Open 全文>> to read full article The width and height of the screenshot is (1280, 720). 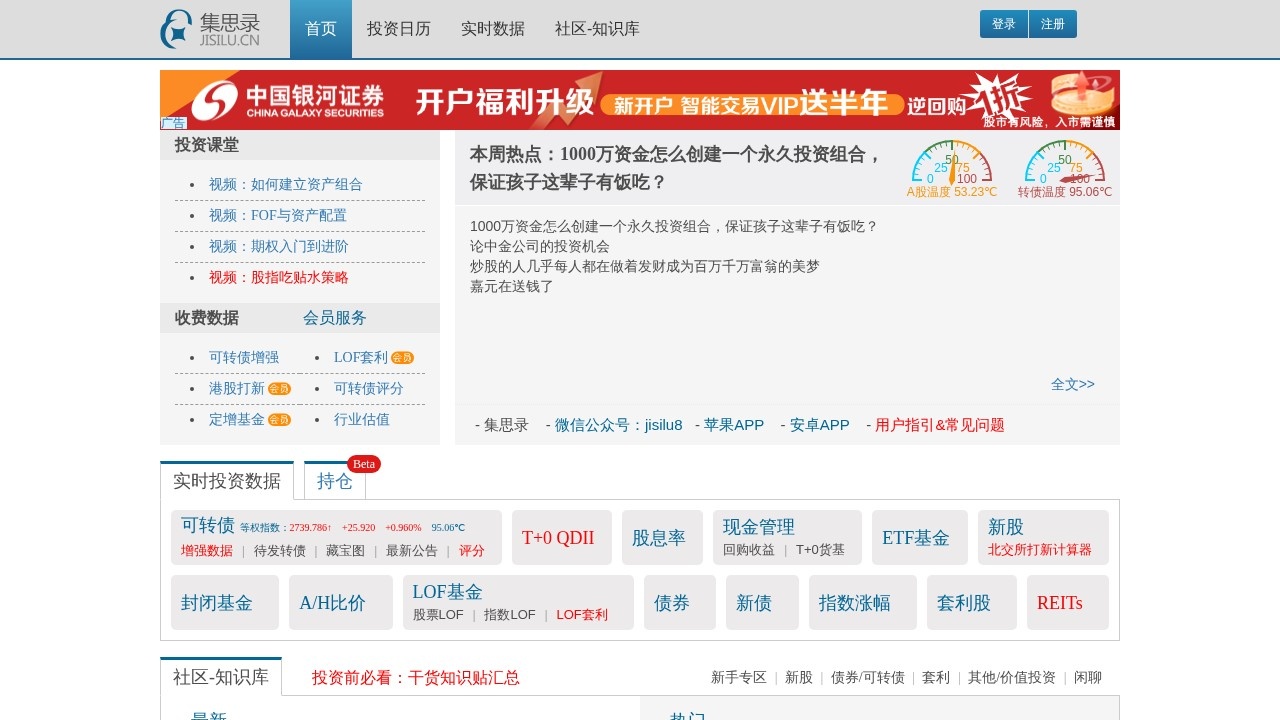click(1072, 383)
